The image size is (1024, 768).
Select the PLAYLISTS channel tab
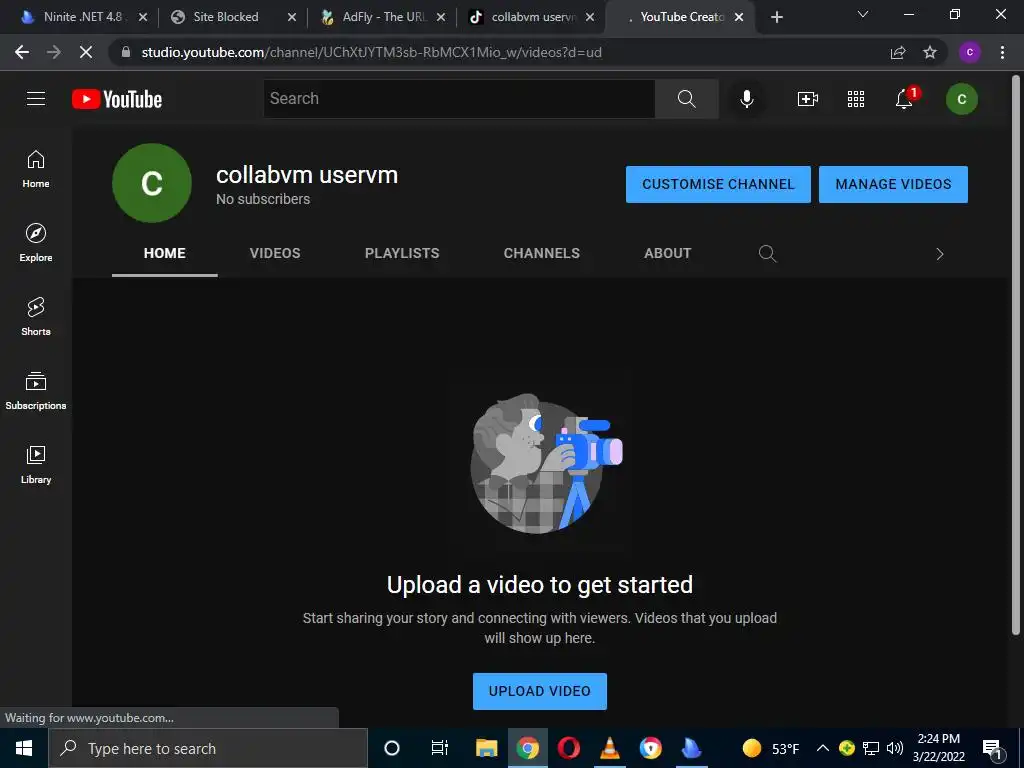pyautogui.click(x=402, y=253)
